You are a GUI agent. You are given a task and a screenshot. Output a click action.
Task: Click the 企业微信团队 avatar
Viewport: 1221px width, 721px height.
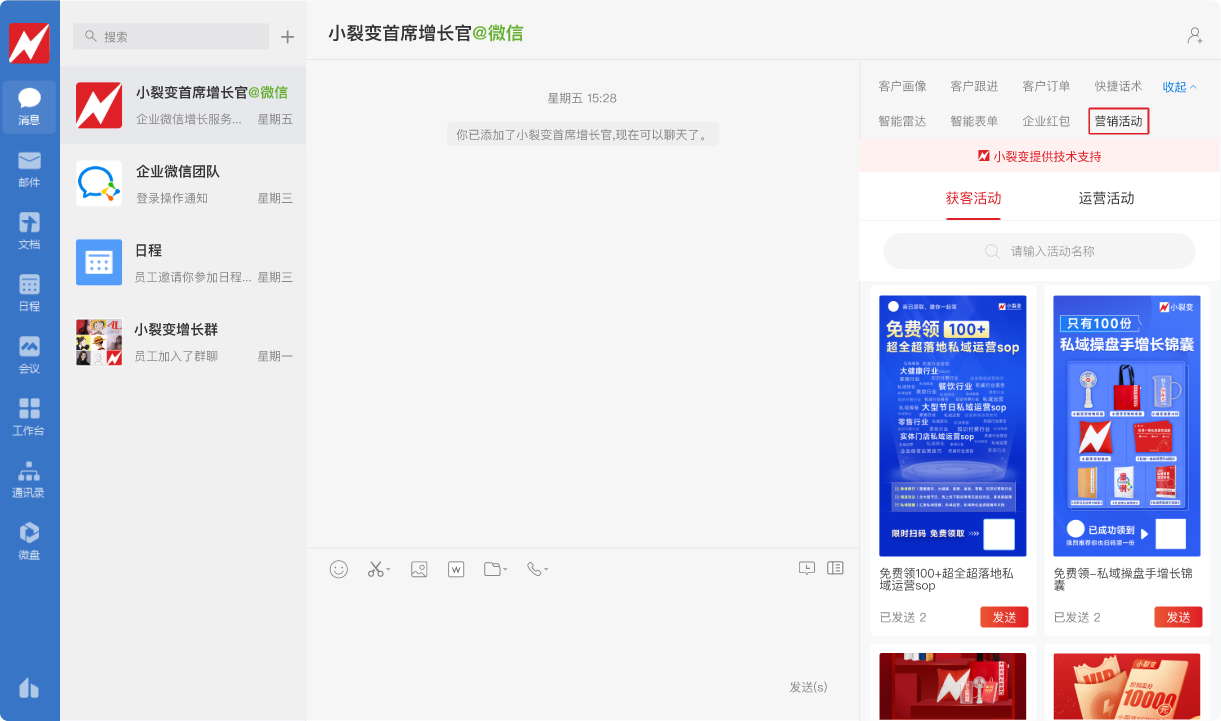pyautogui.click(x=99, y=184)
